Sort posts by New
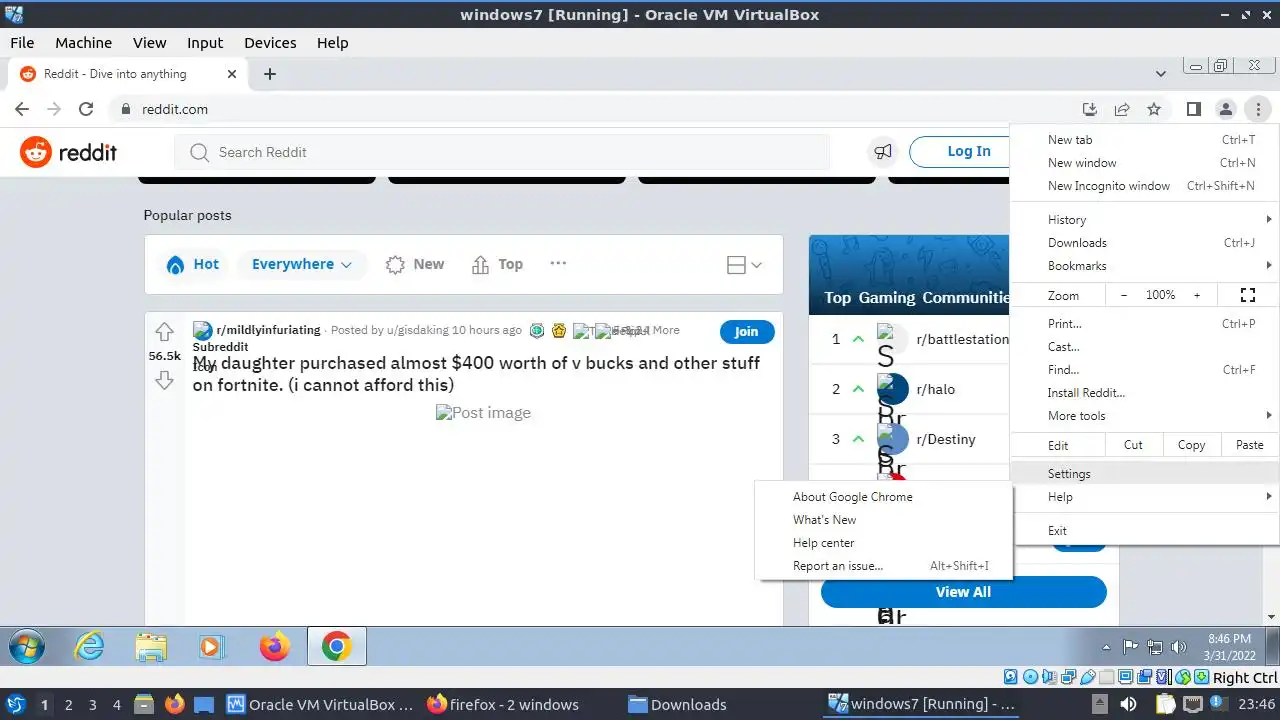Viewport: 1280px width, 720px height. [415, 264]
